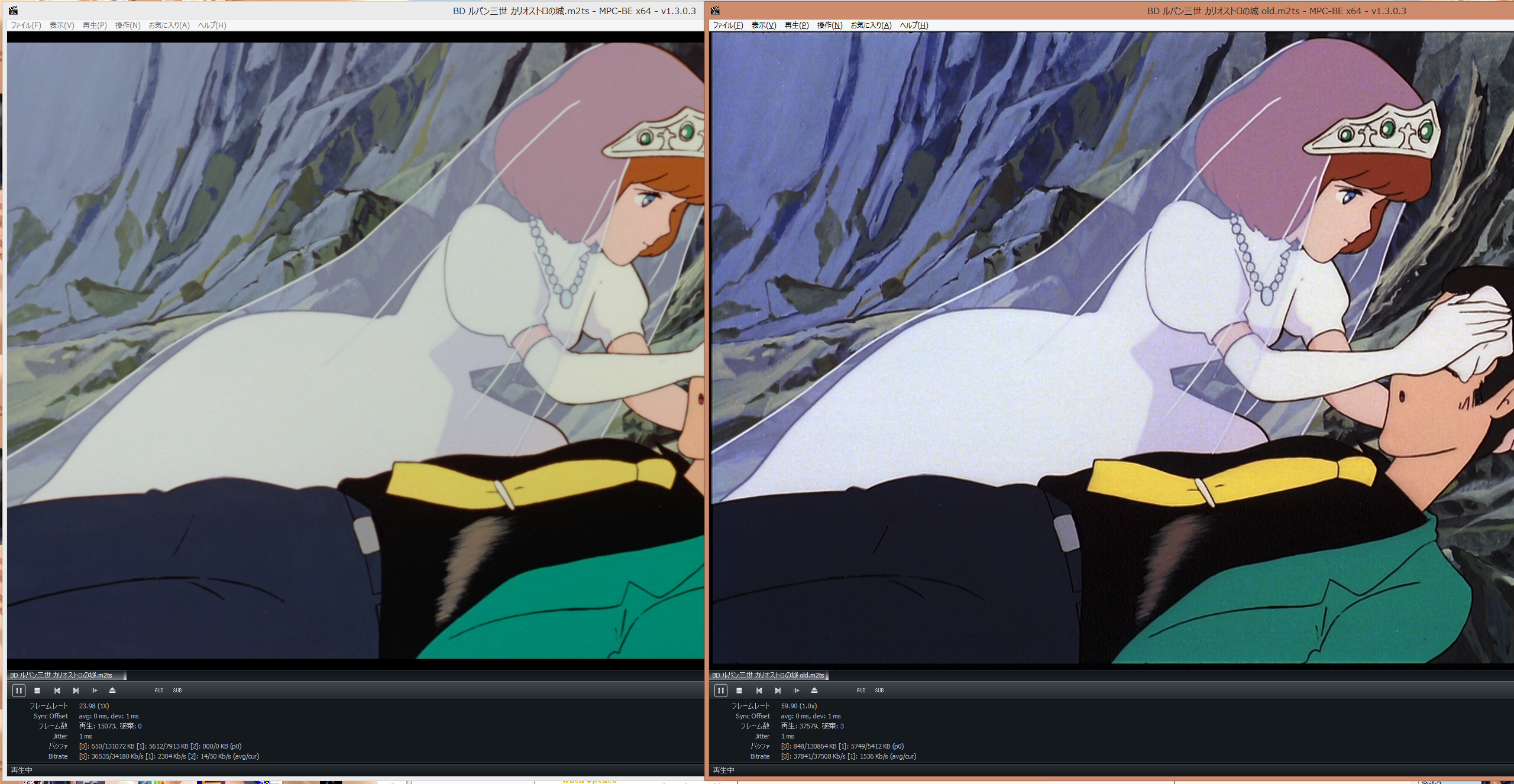Open お気に入り(A) menu in left window
Image resolution: width=1514 pixels, height=784 pixels.
[x=169, y=25]
